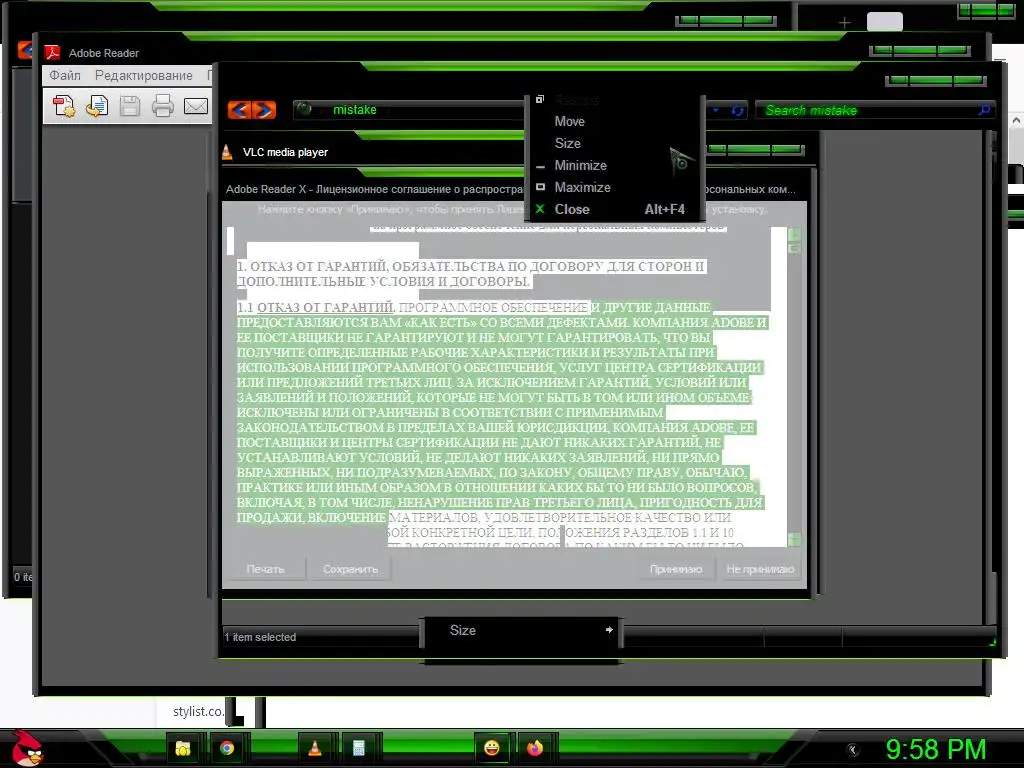Show hidden tray icons arrow near clock

[852, 750]
